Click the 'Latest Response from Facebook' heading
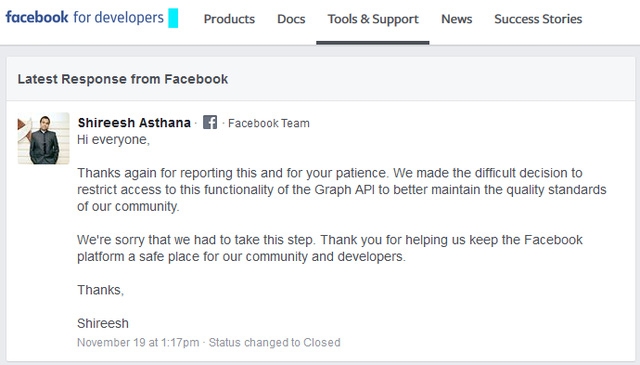 pyautogui.click(x=122, y=79)
